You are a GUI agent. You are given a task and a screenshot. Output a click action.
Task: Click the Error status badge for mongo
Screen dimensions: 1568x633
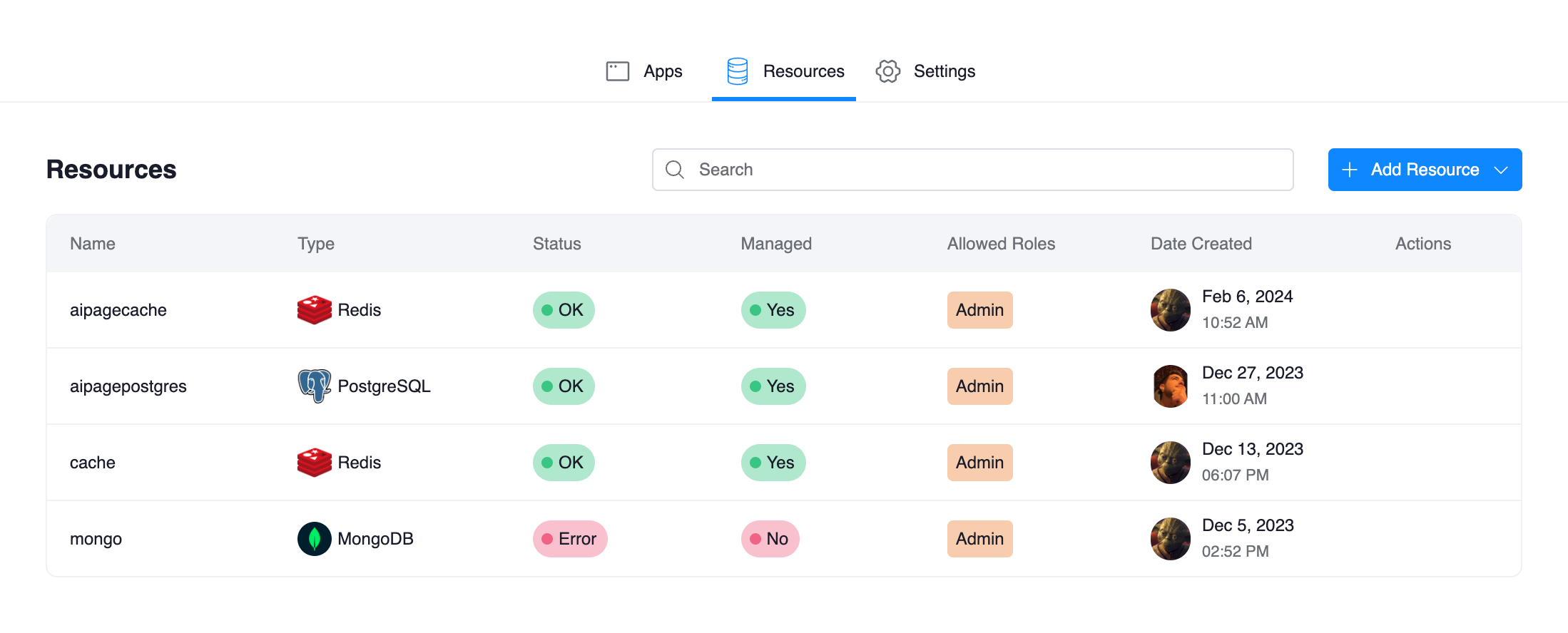[569, 539]
